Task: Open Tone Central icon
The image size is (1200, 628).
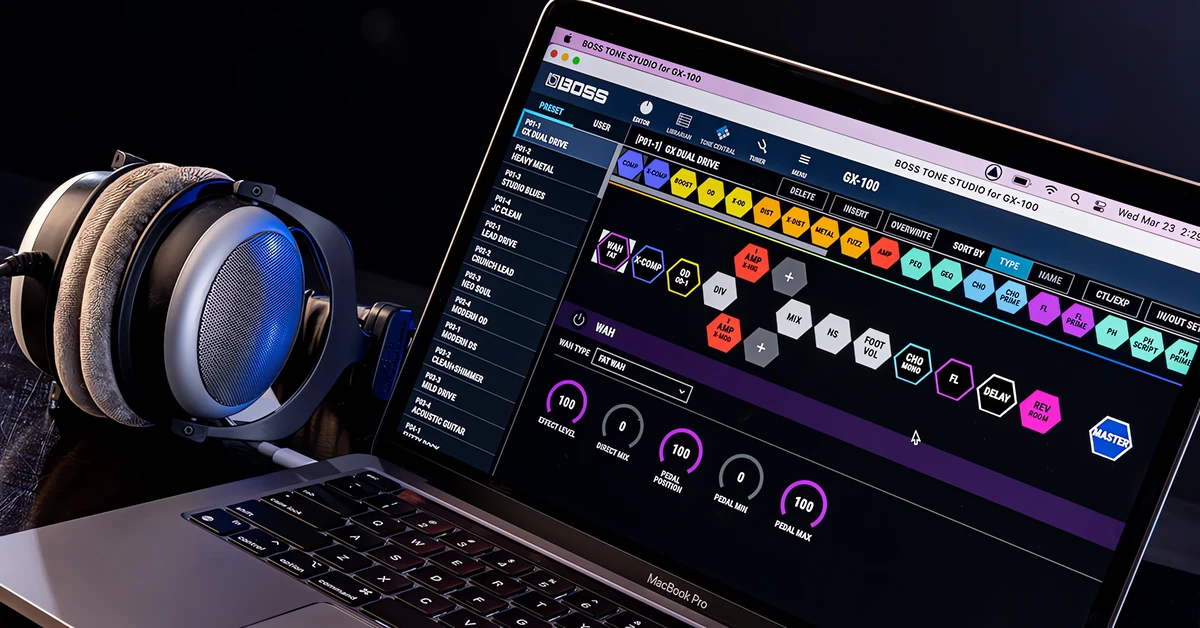Action: point(722,133)
